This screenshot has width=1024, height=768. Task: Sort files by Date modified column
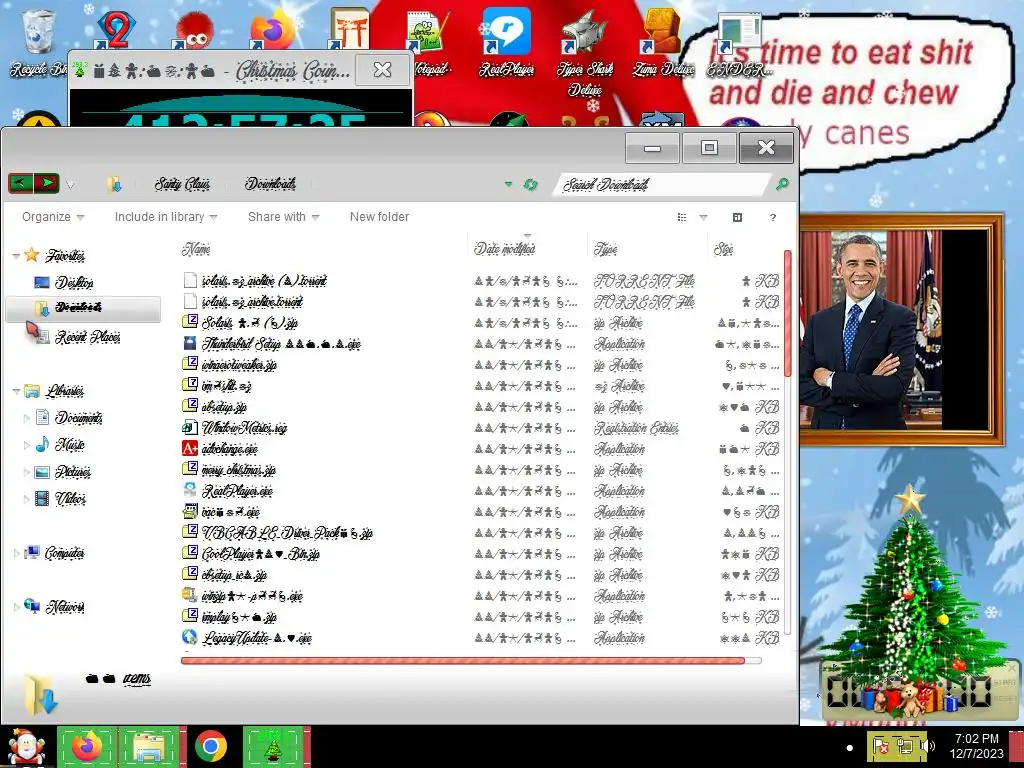pos(528,249)
